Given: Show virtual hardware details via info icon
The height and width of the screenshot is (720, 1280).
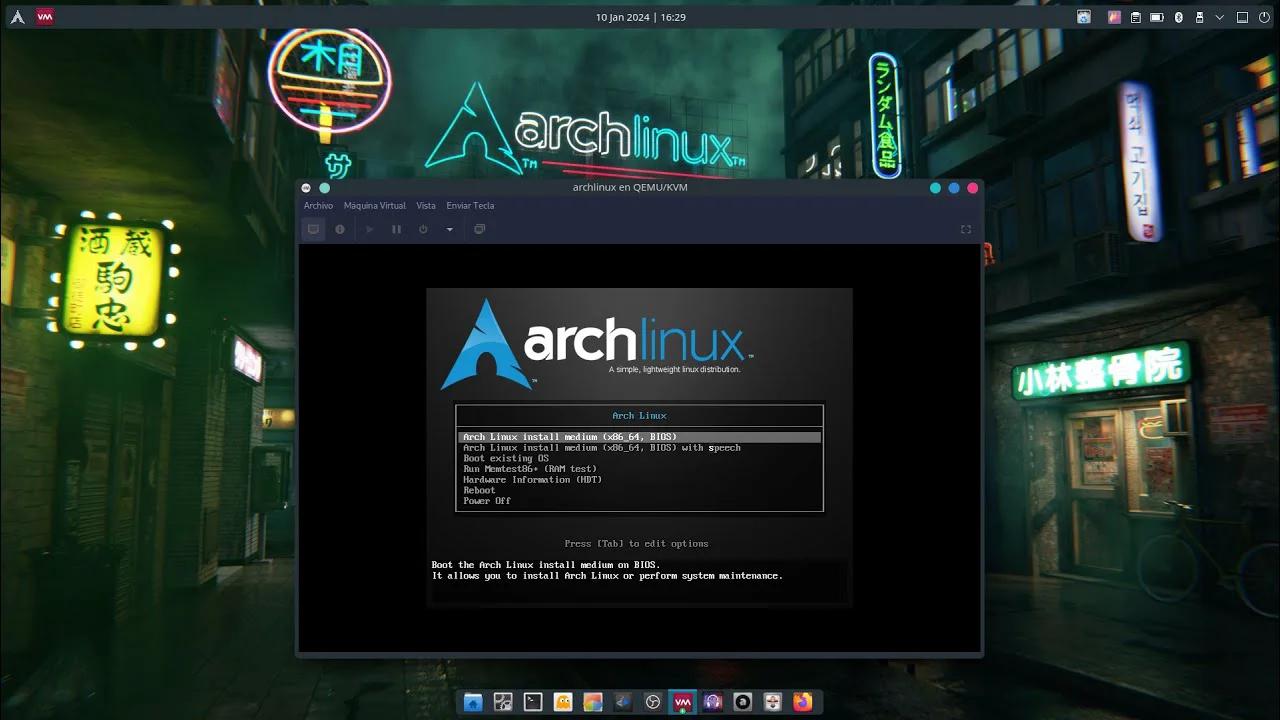Looking at the screenshot, I should click(x=340, y=229).
